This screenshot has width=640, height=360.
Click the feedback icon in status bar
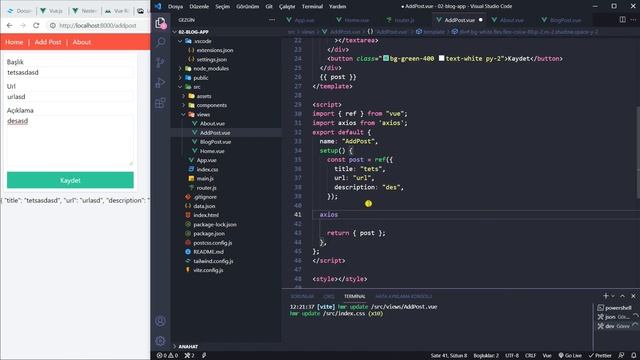point(621,356)
